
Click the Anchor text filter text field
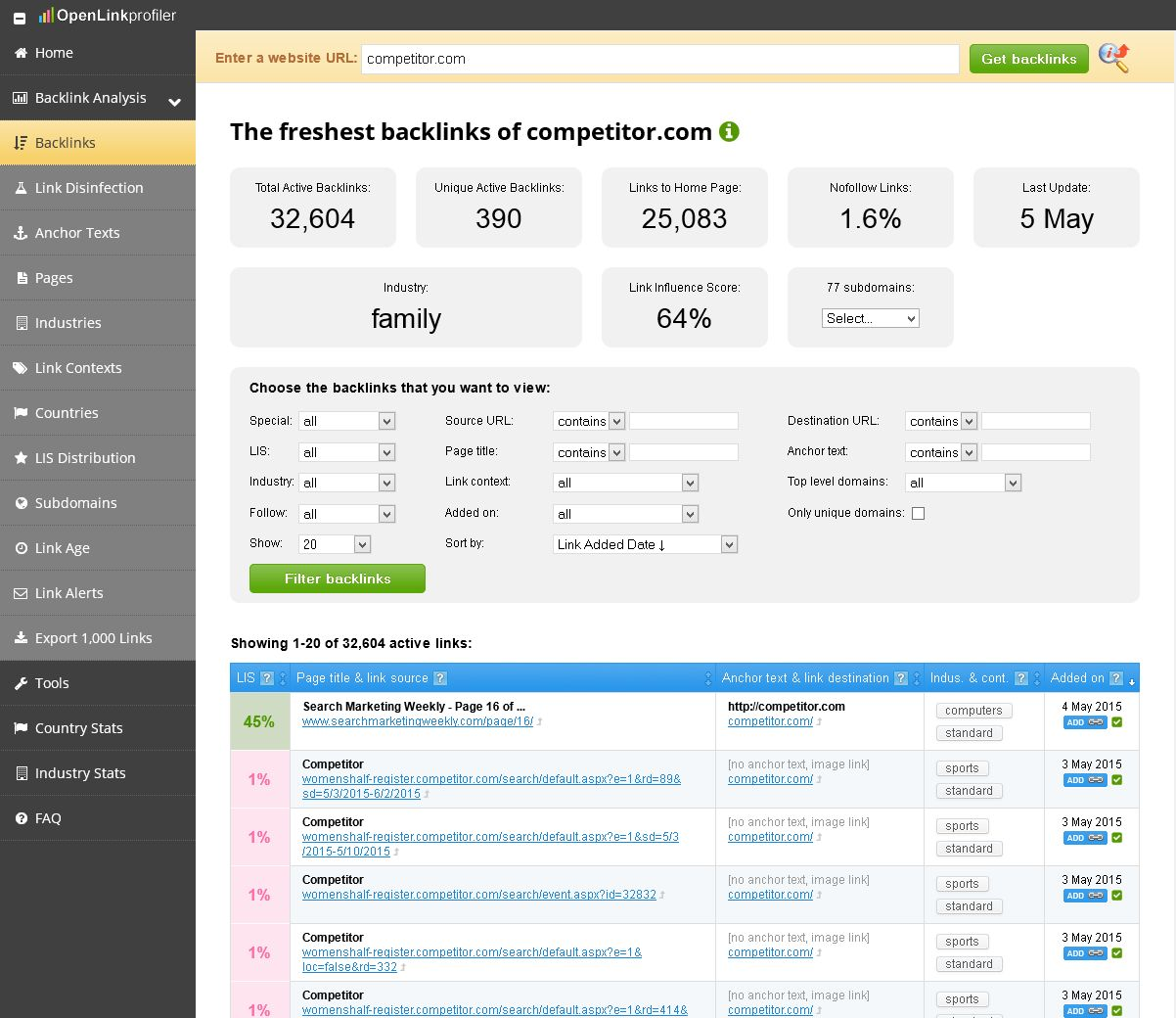coord(1036,452)
